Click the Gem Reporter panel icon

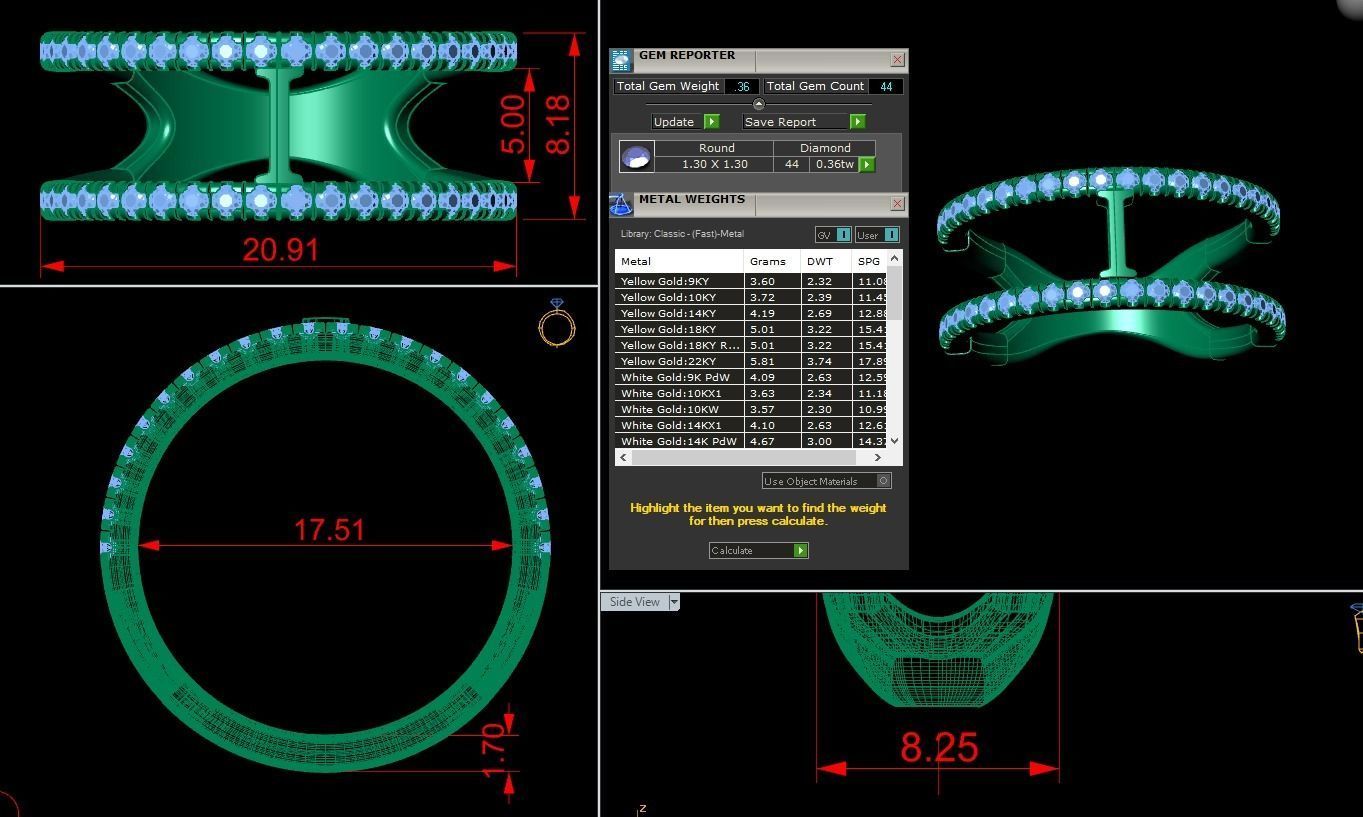[621, 60]
